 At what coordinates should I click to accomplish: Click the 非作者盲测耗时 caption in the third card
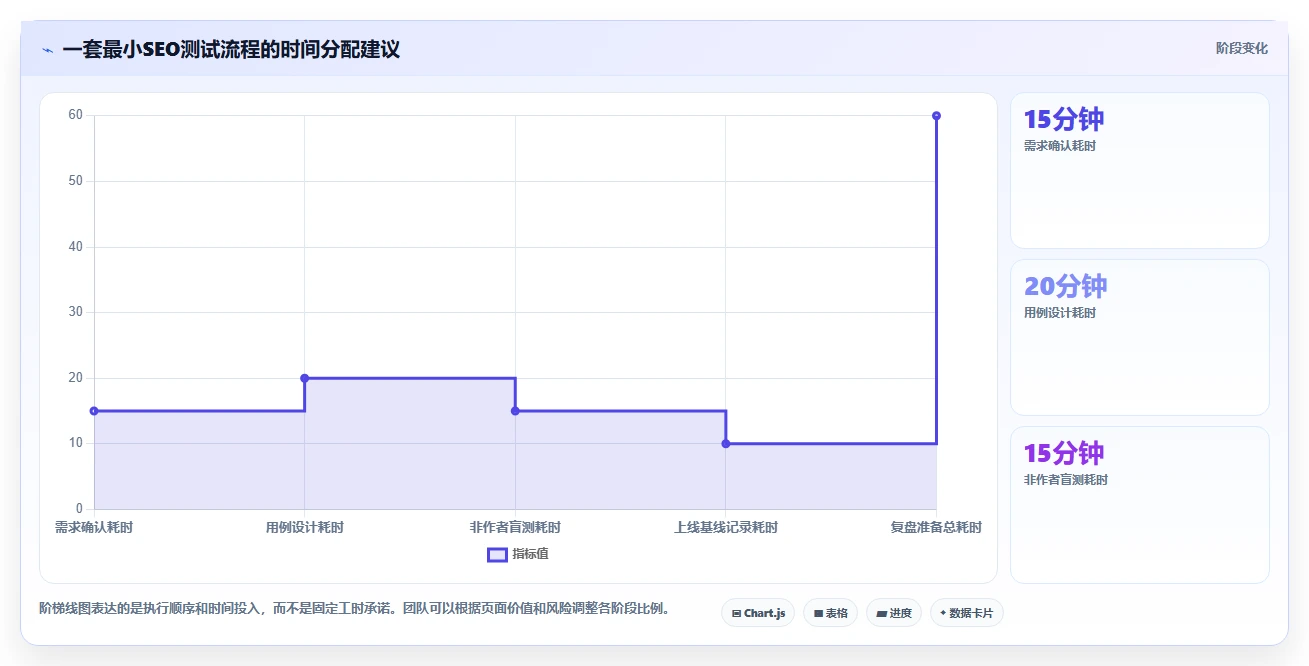[1066, 480]
